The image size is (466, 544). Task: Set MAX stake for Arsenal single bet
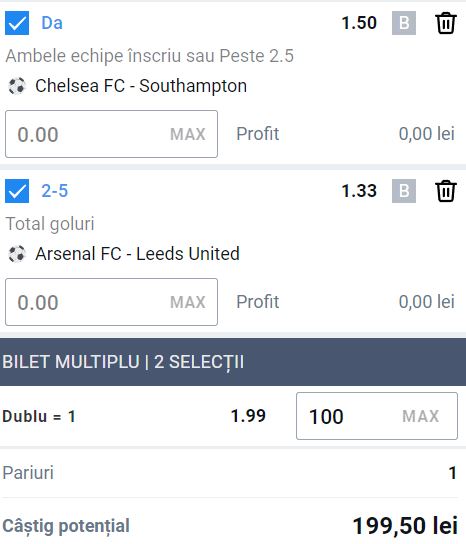[x=188, y=302]
